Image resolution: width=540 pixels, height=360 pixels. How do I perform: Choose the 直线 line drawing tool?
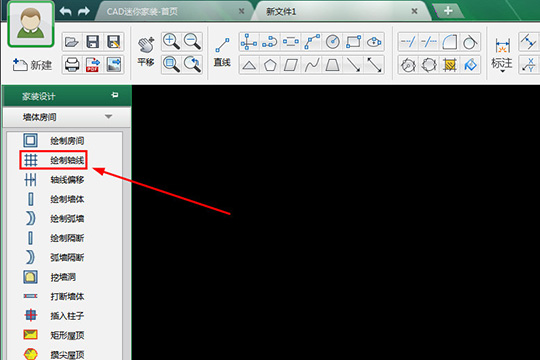[x=222, y=52]
